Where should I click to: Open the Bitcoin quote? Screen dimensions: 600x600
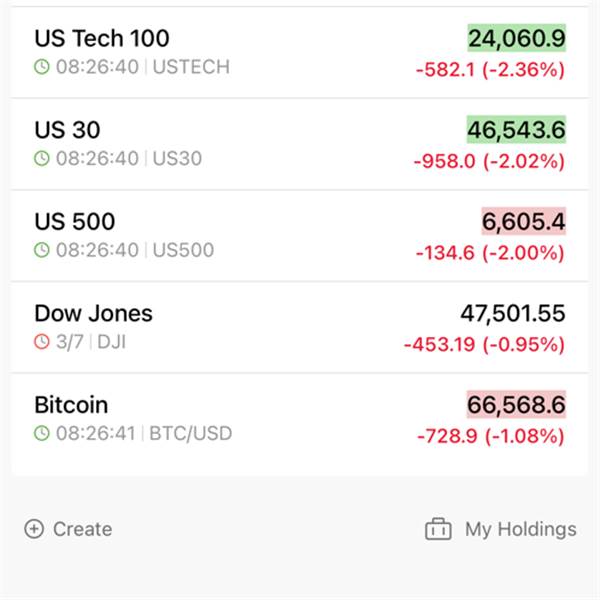point(71,405)
